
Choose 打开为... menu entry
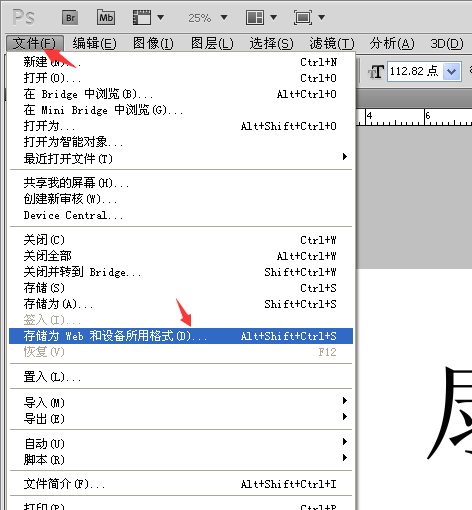point(181,126)
